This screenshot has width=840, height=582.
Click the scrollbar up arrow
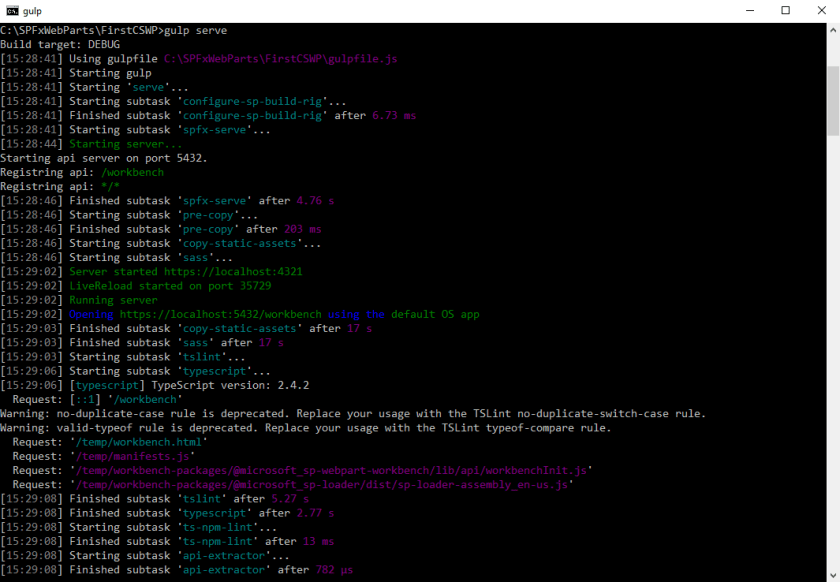pos(832,31)
